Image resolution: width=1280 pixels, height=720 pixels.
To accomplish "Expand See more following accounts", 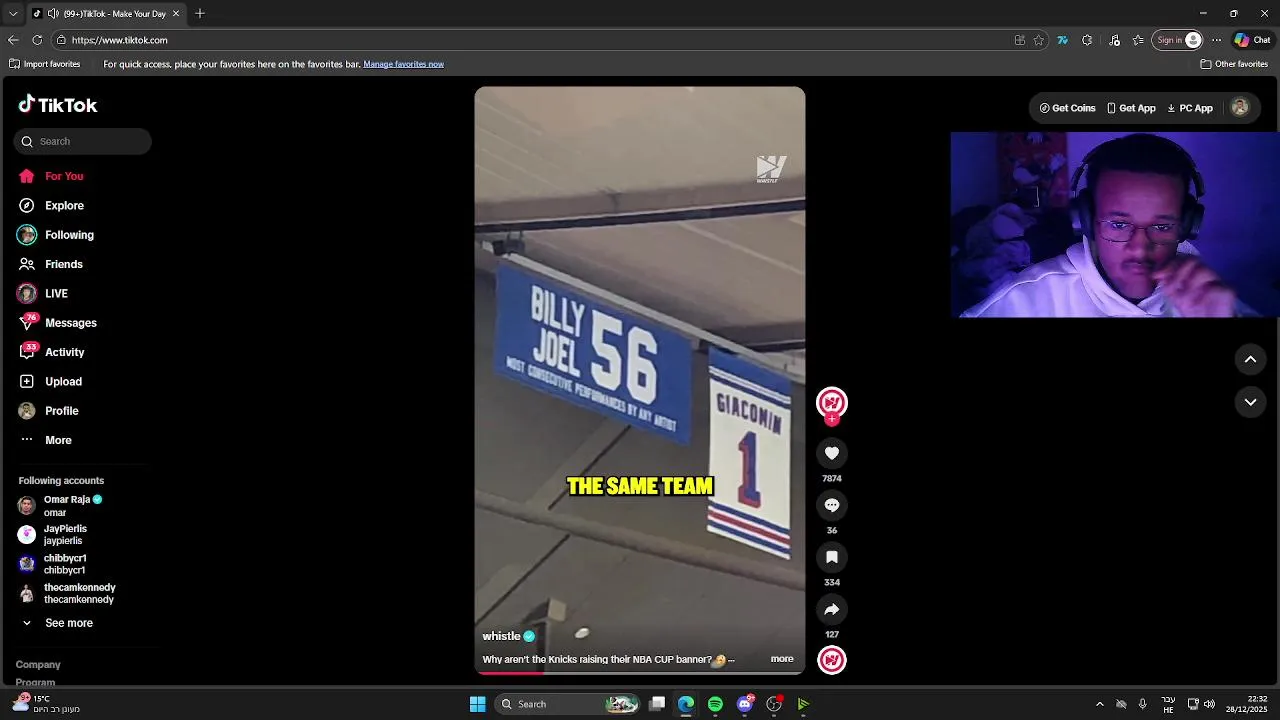I will 57,623.
